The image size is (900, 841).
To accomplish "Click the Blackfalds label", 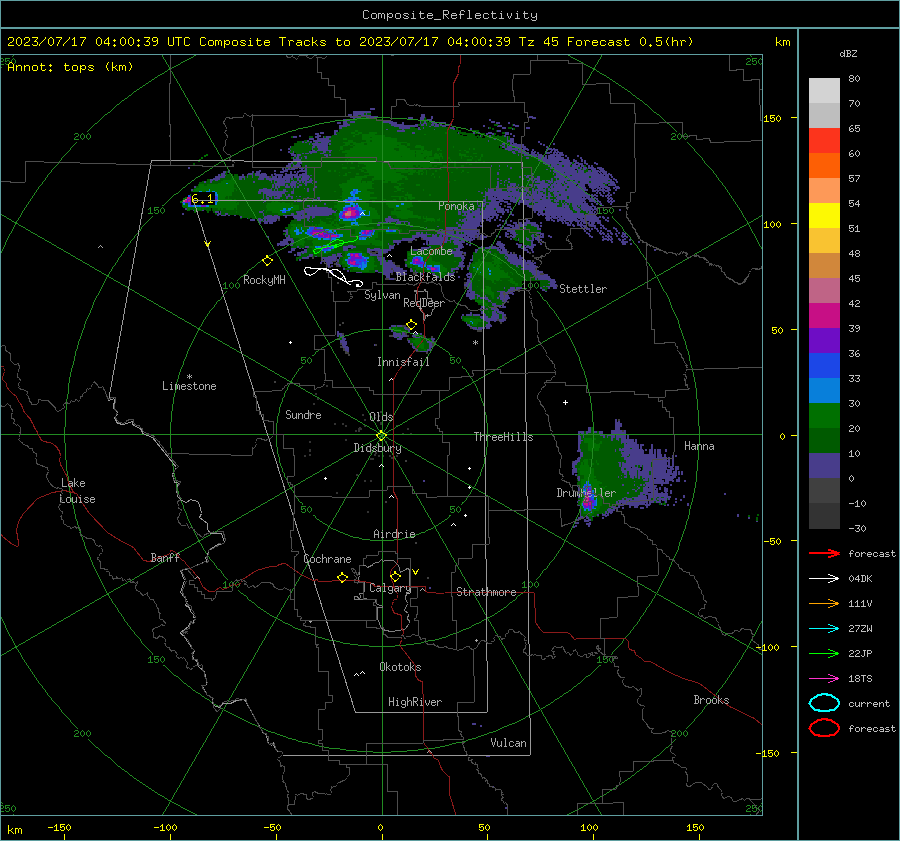I will [425, 277].
